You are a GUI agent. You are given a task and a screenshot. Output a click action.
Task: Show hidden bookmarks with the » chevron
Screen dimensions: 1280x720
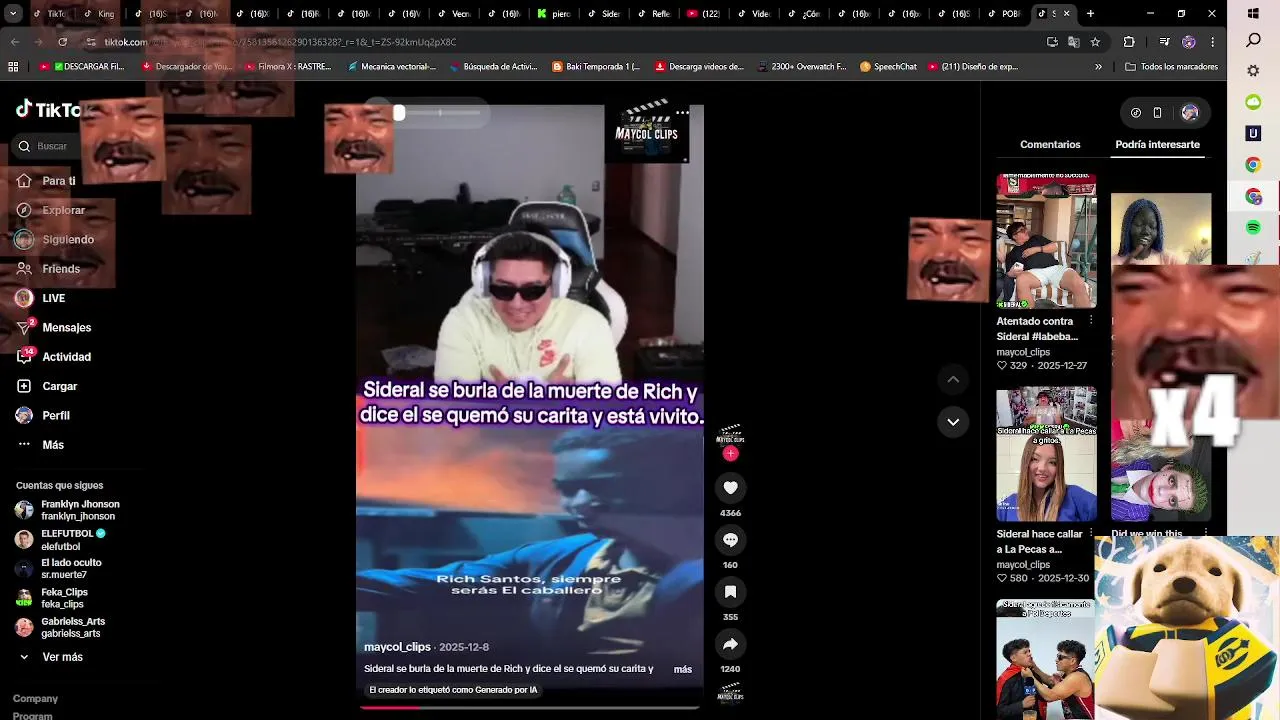pos(1098,67)
